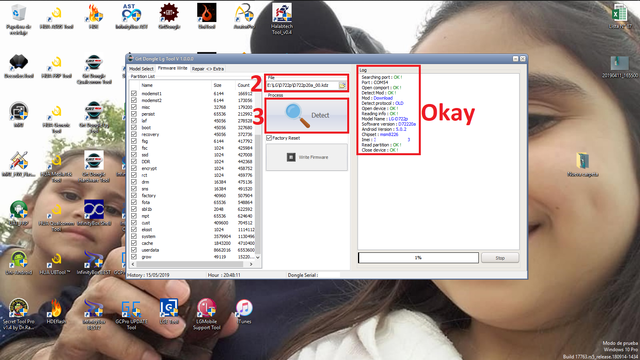This screenshot has width=640, height=360.
Task: Click 'Chipset' line in the log
Action: 380,134
